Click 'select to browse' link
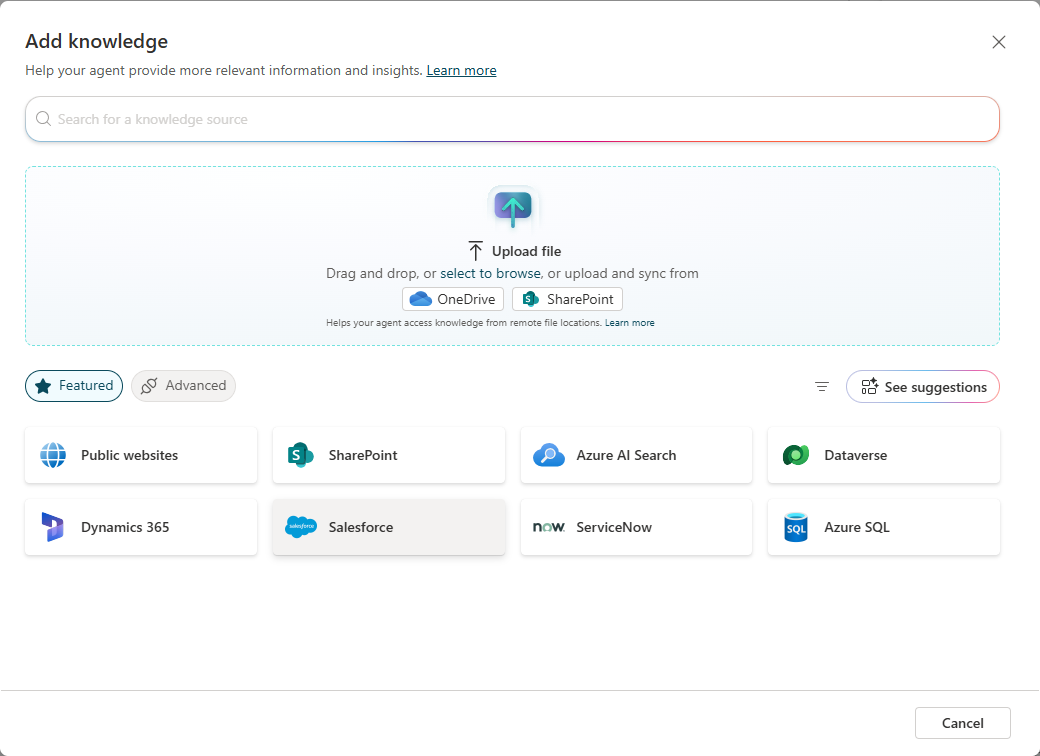 pos(490,273)
